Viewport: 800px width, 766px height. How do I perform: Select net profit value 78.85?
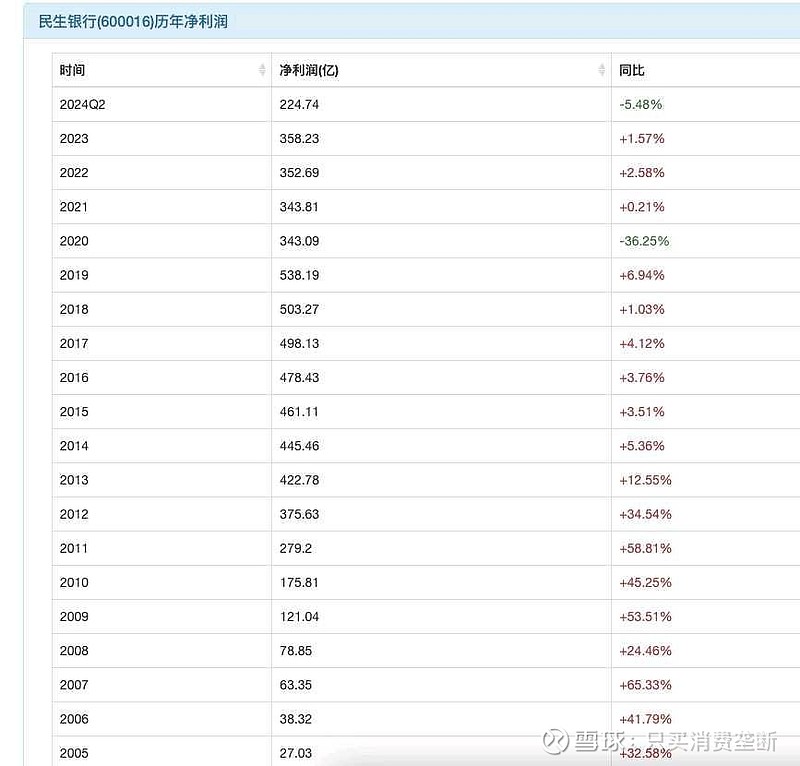coord(295,652)
